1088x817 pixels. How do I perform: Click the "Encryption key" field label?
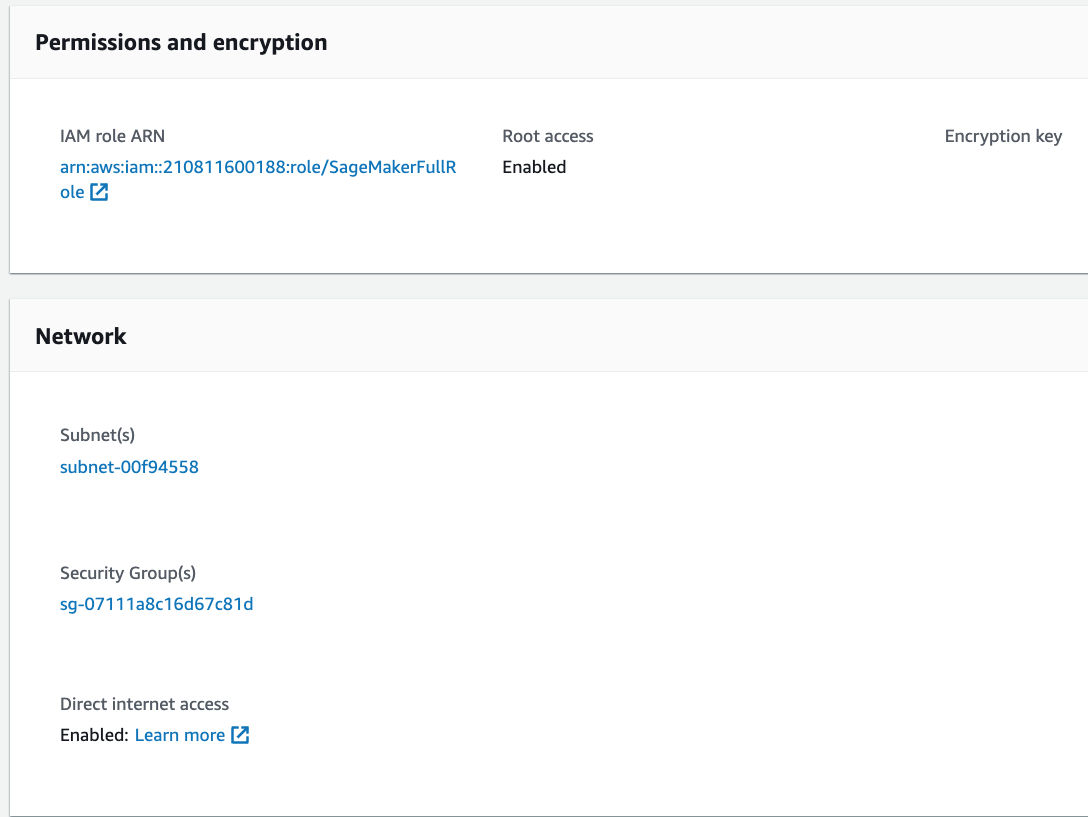click(x=1003, y=136)
